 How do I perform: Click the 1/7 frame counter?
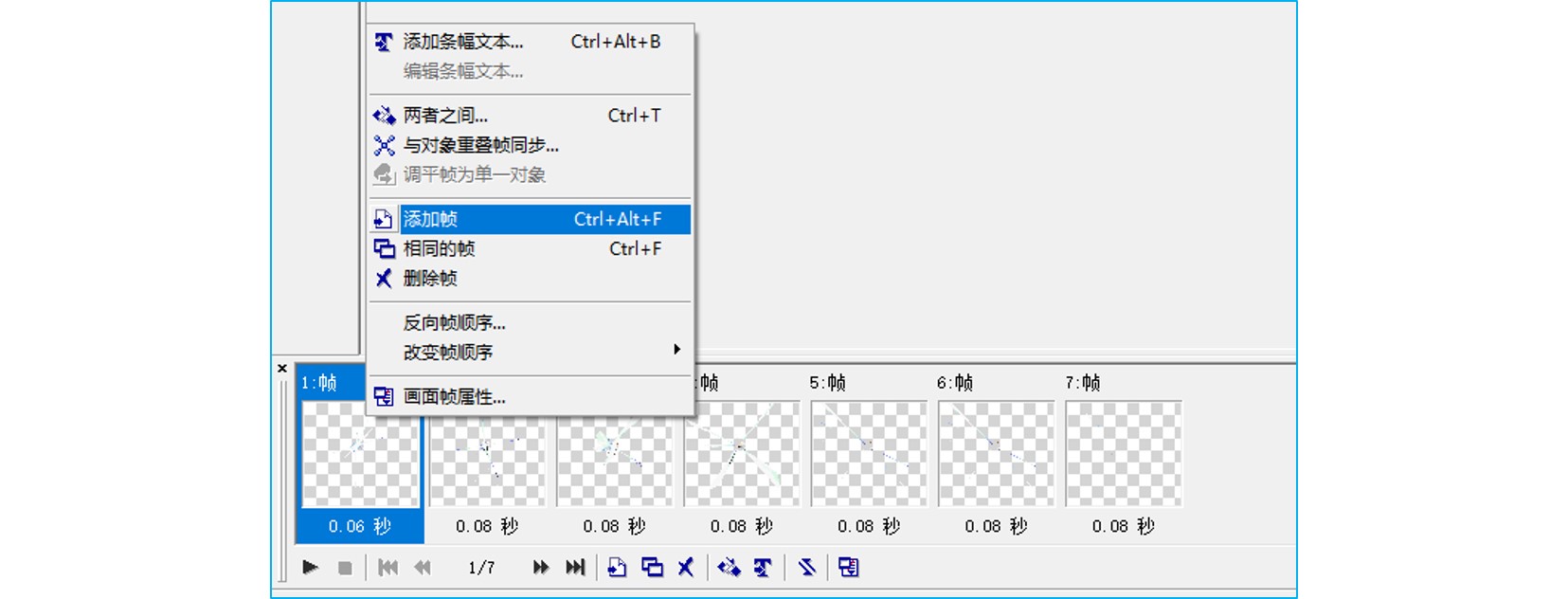[481, 568]
